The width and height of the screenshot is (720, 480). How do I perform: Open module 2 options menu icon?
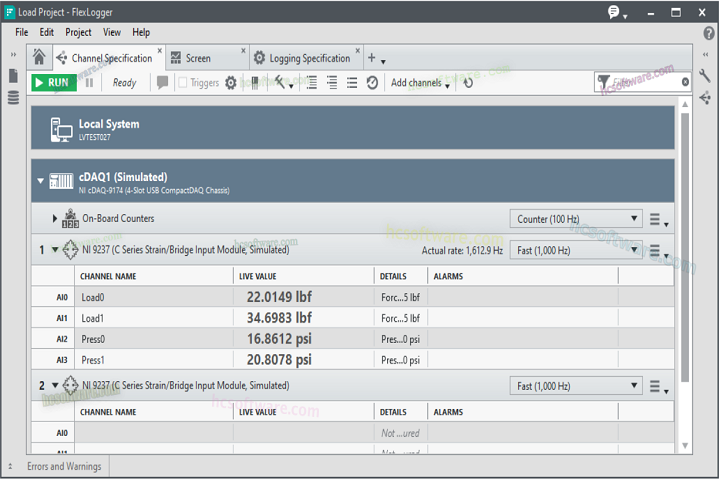point(658,387)
